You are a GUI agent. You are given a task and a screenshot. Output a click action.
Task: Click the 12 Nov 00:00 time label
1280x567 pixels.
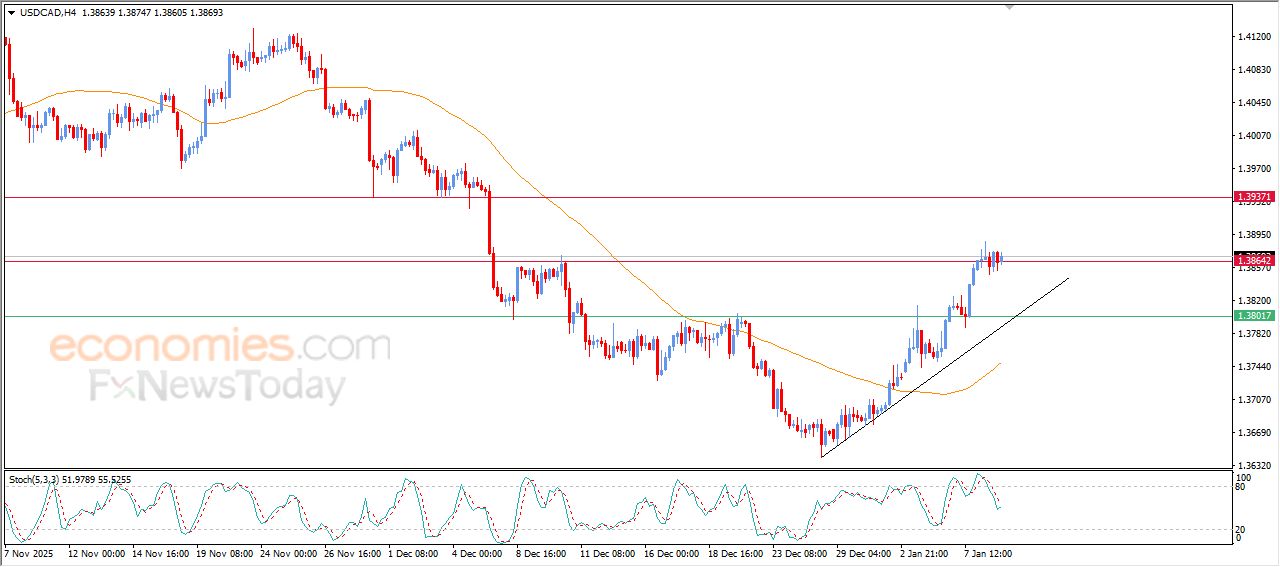(x=99, y=553)
